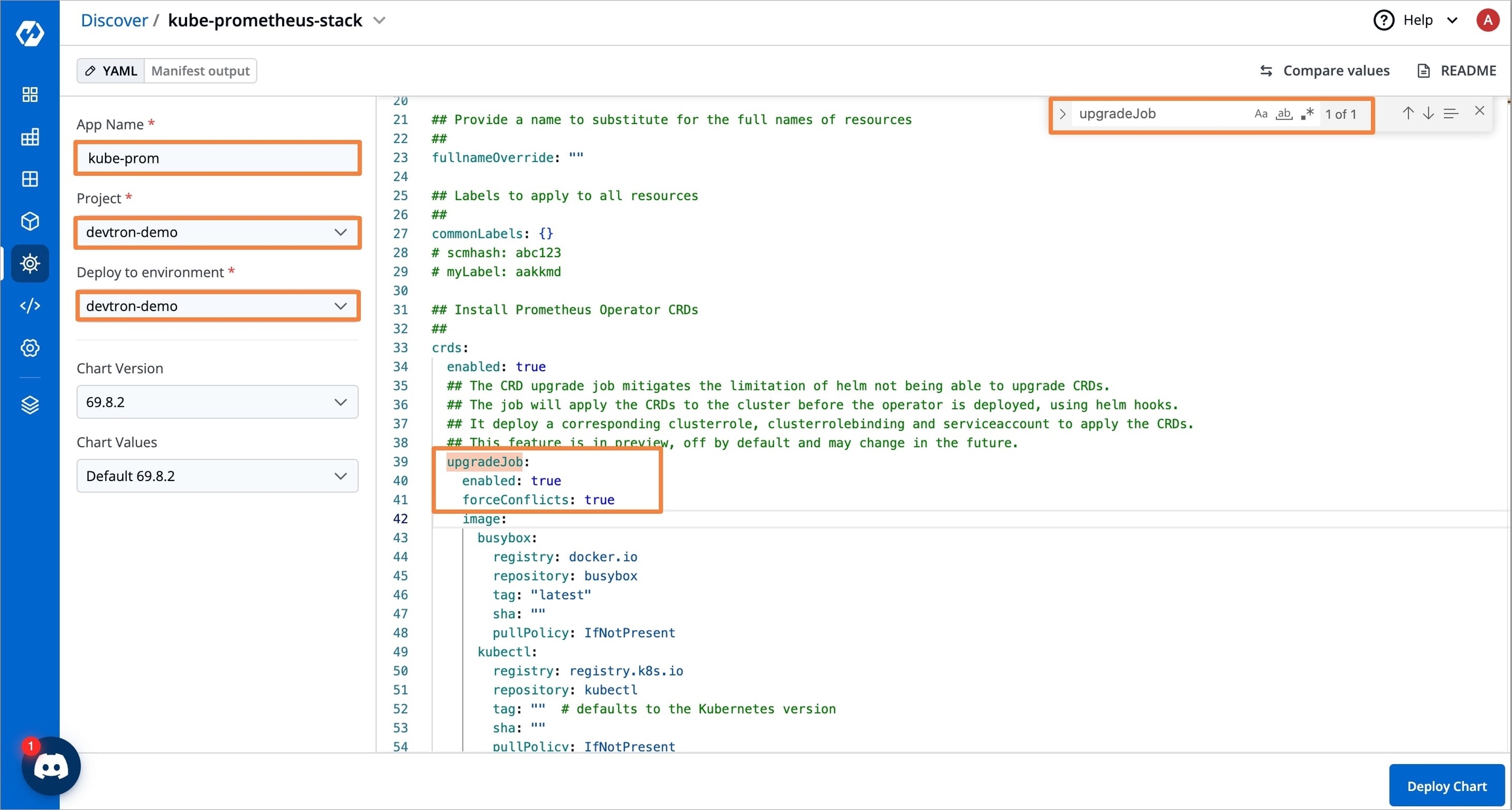Open the Project dropdown devtron-demo
The height and width of the screenshot is (810, 1512).
tap(217, 232)
